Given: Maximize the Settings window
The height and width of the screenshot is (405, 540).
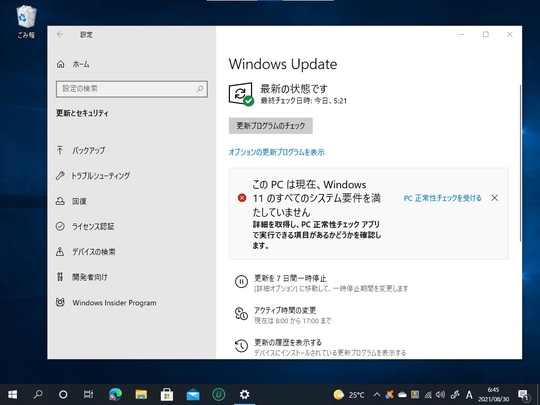Looking at the screenshot, I should [x=486, y=34].
